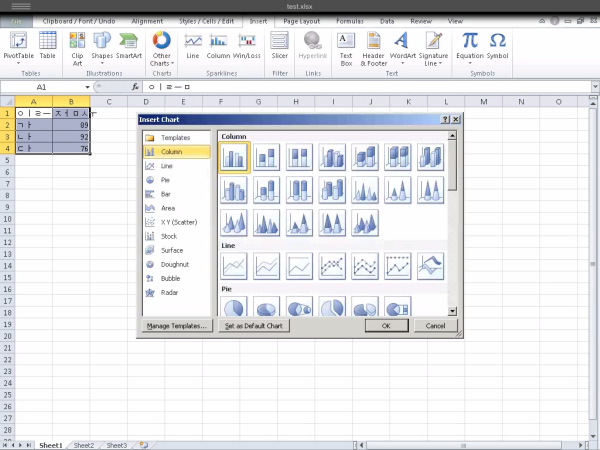Choose the 3-D Line chart thumbnail

click(x=430, y=266)
